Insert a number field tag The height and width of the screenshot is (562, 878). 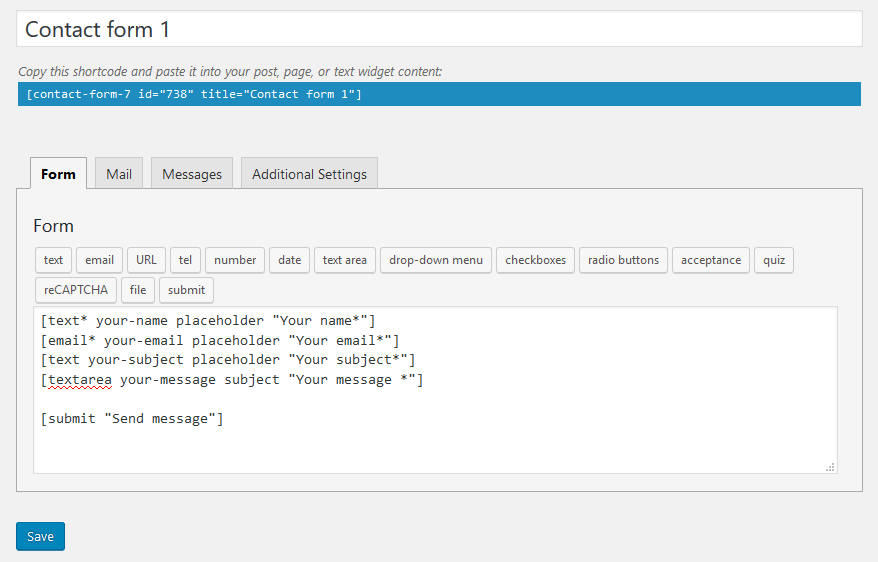235,260
